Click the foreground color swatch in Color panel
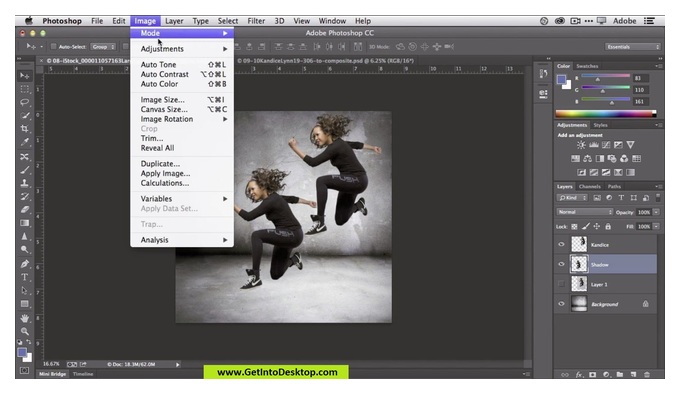680x394 pixels. click(x=562, y=79)
